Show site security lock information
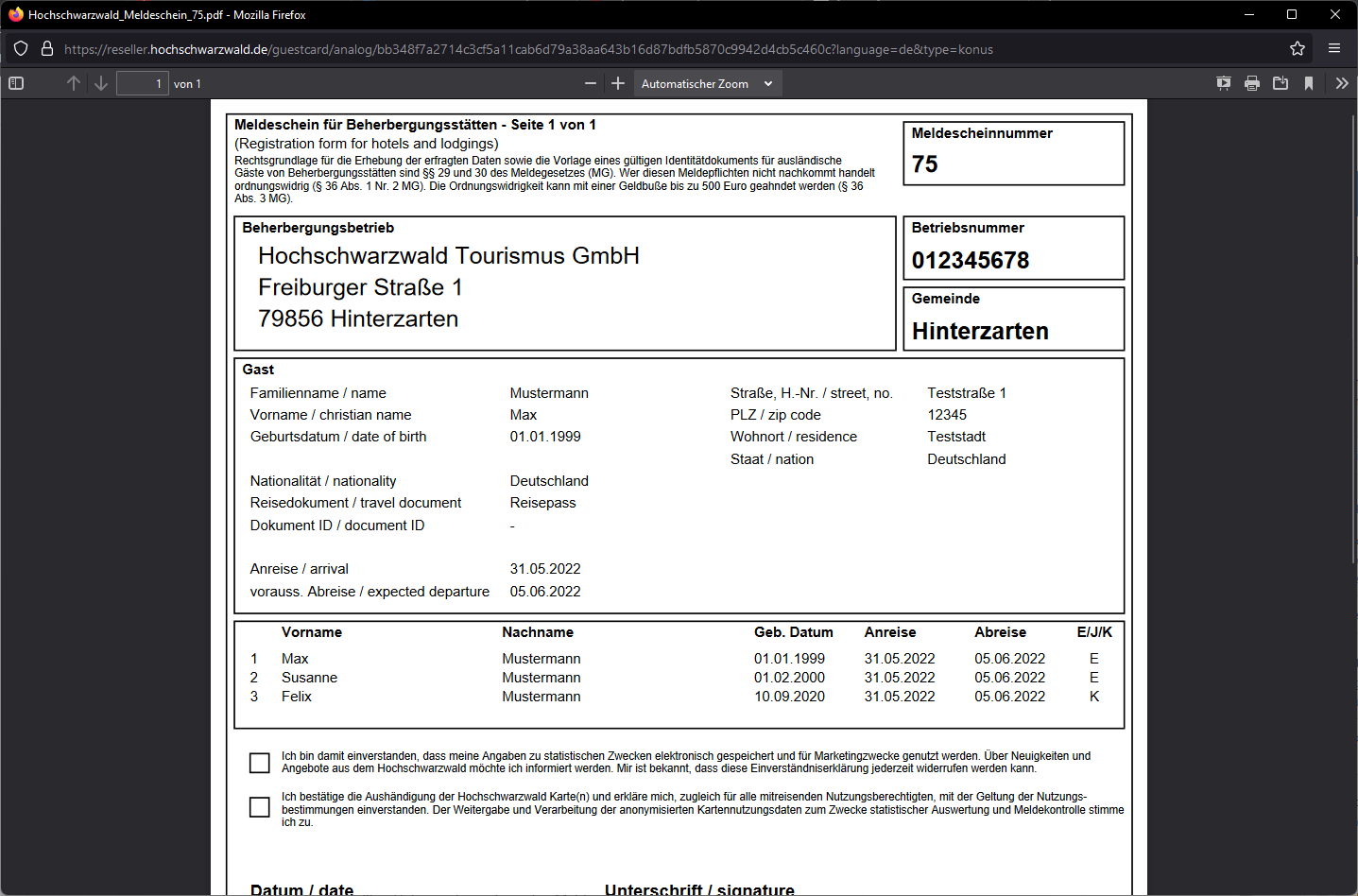Viewport: 1358px width, 896px height. pos(46,49)
